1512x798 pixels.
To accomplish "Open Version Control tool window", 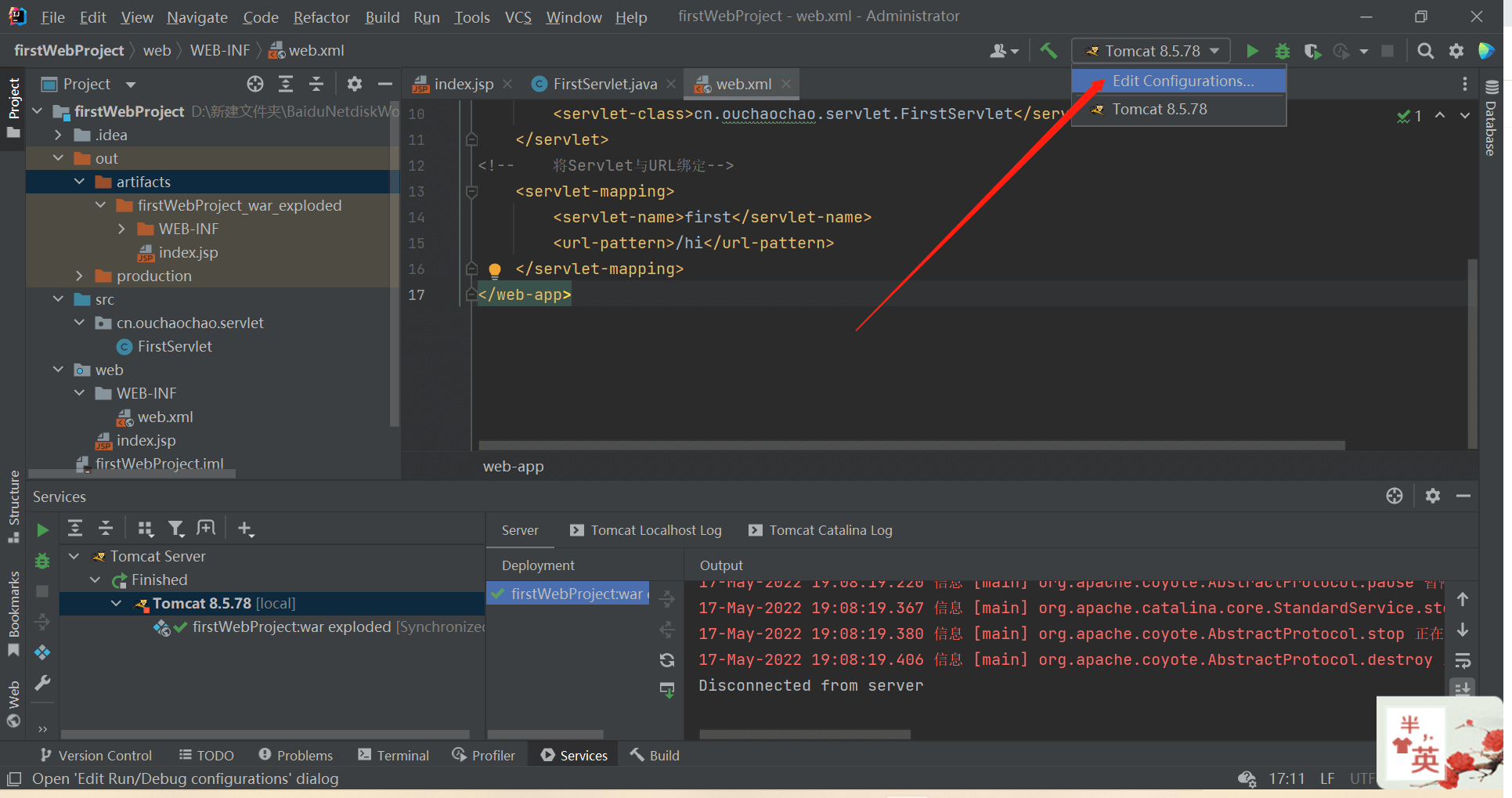I will [96, 755].
